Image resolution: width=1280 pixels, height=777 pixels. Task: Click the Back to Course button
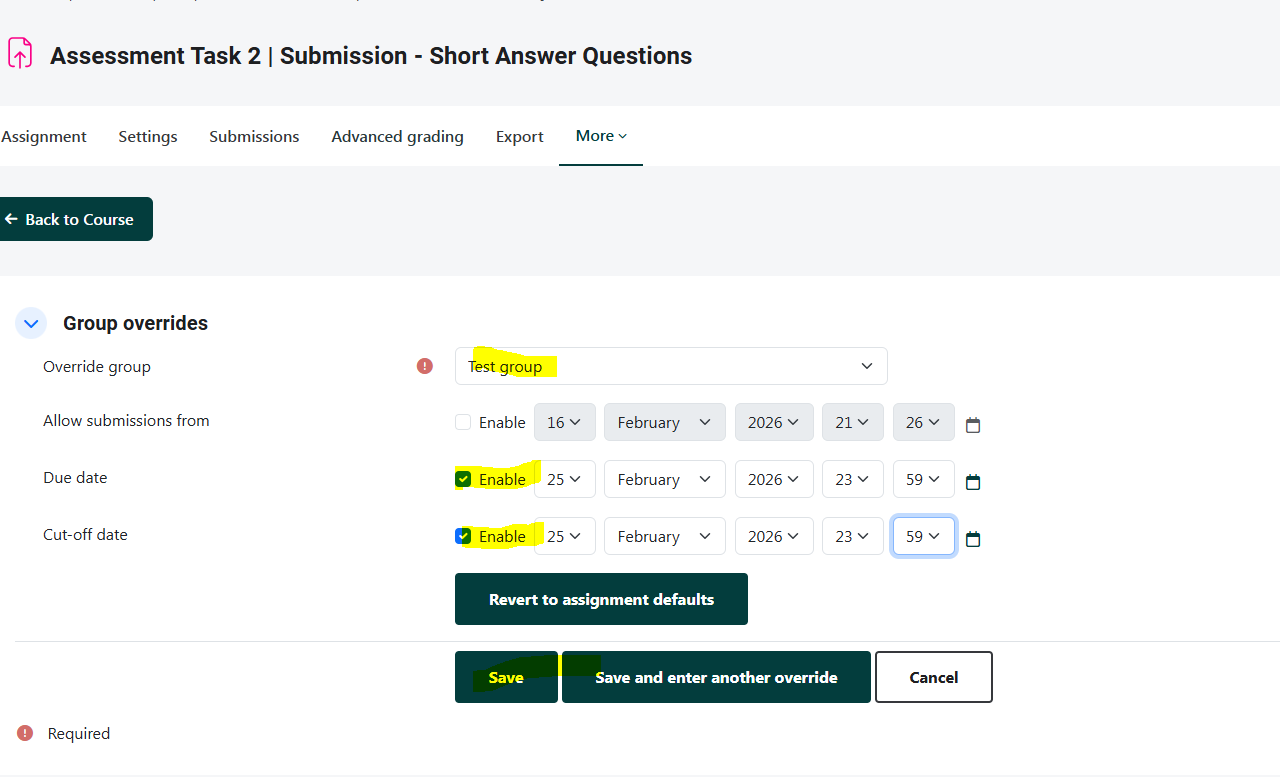76,219
